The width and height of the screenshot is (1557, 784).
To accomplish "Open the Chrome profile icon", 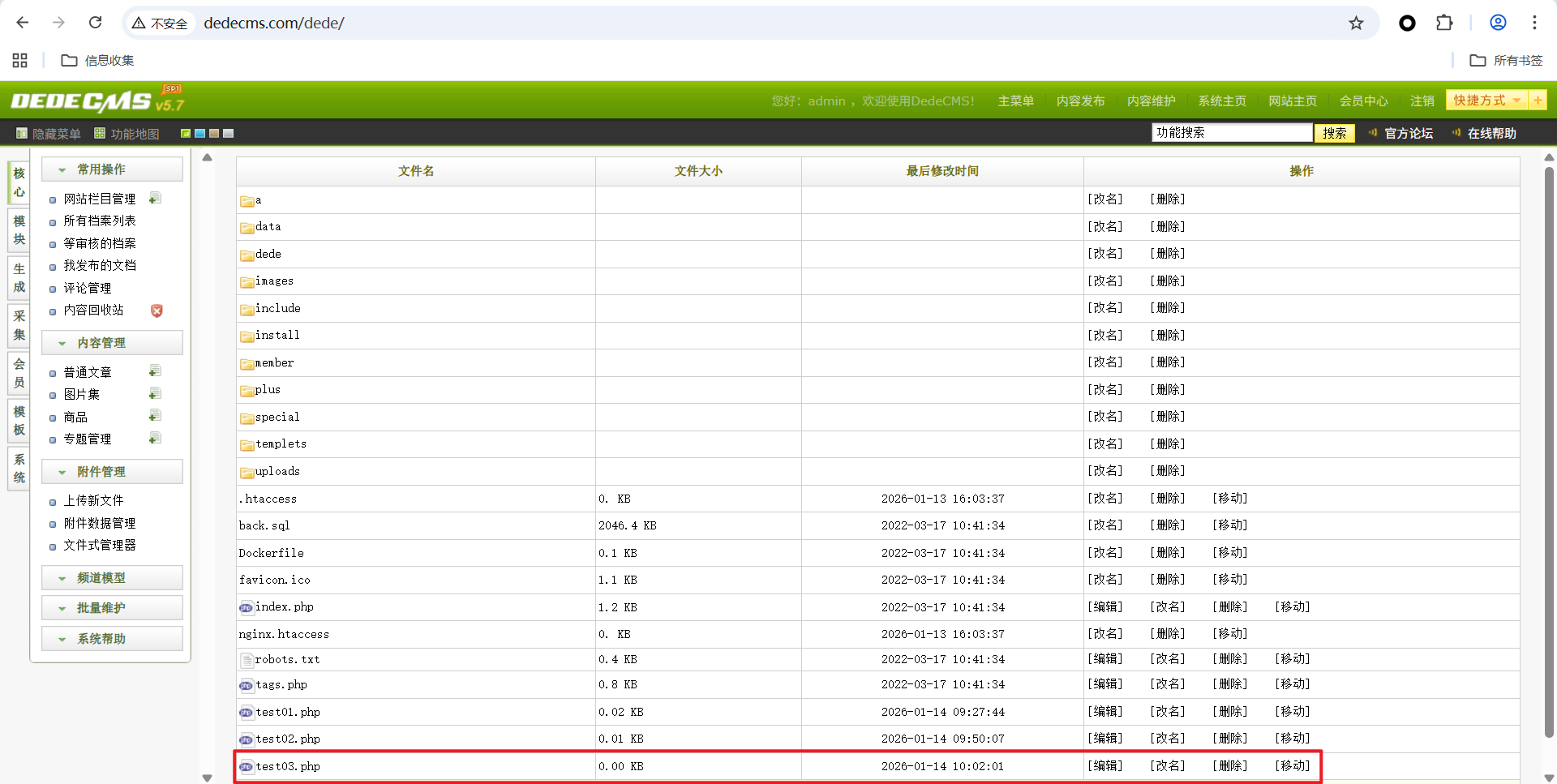I will (1498, 23).
